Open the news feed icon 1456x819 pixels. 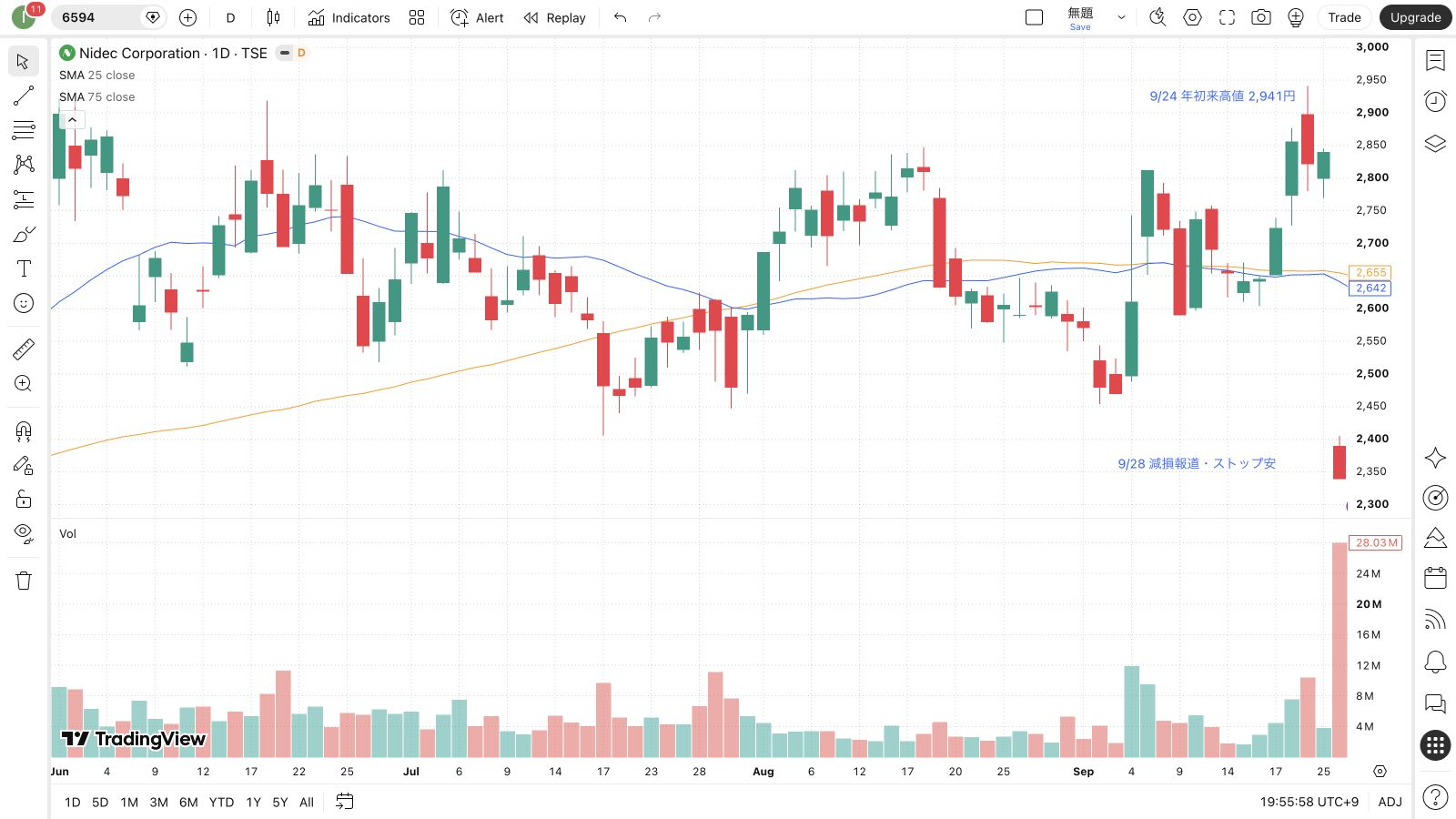pyautogui.click(x=1435, y=620)
